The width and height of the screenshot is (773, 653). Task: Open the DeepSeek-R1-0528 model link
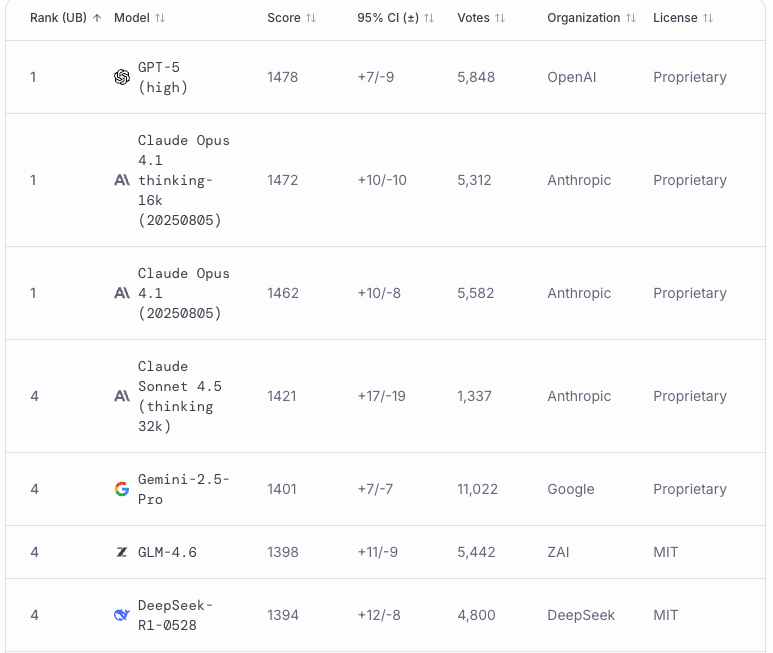coord(175,615)
